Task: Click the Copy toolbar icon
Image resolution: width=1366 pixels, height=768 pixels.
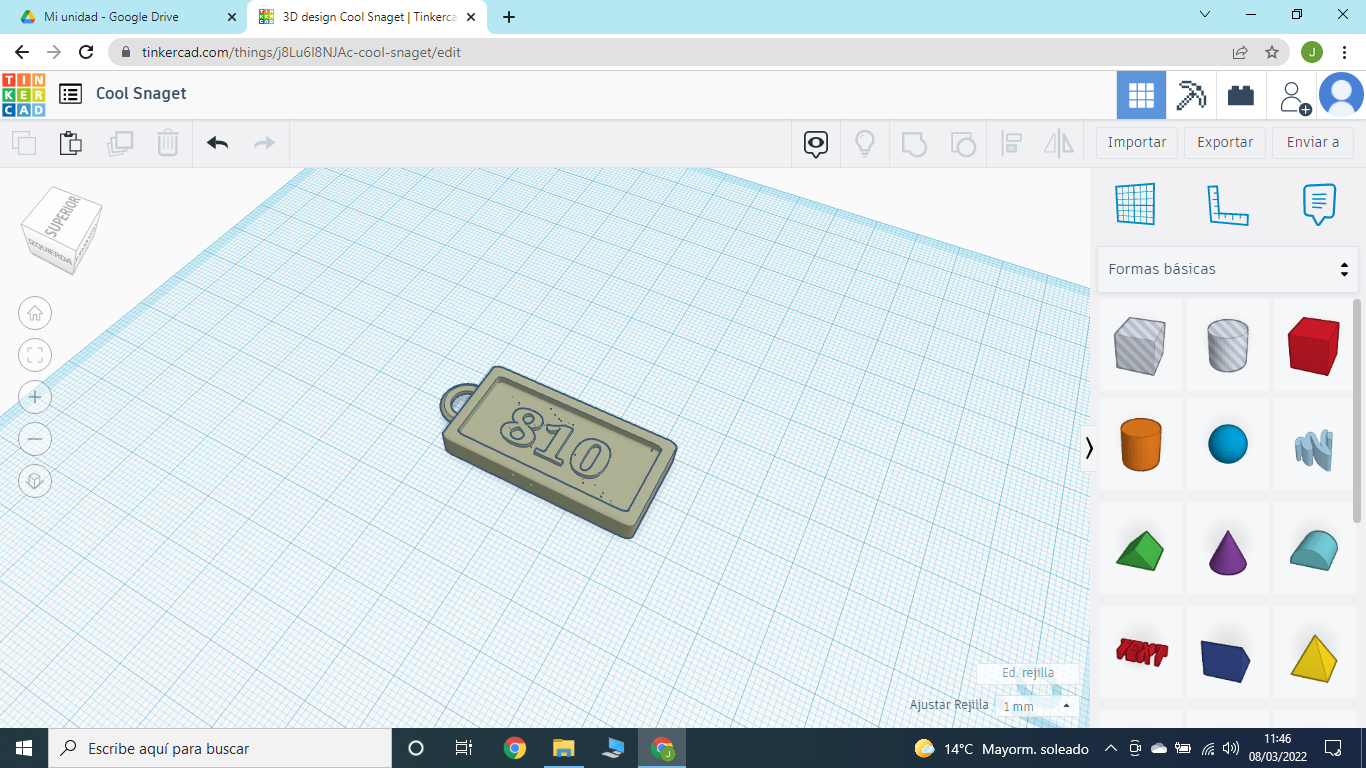Action: click(24, 143)
